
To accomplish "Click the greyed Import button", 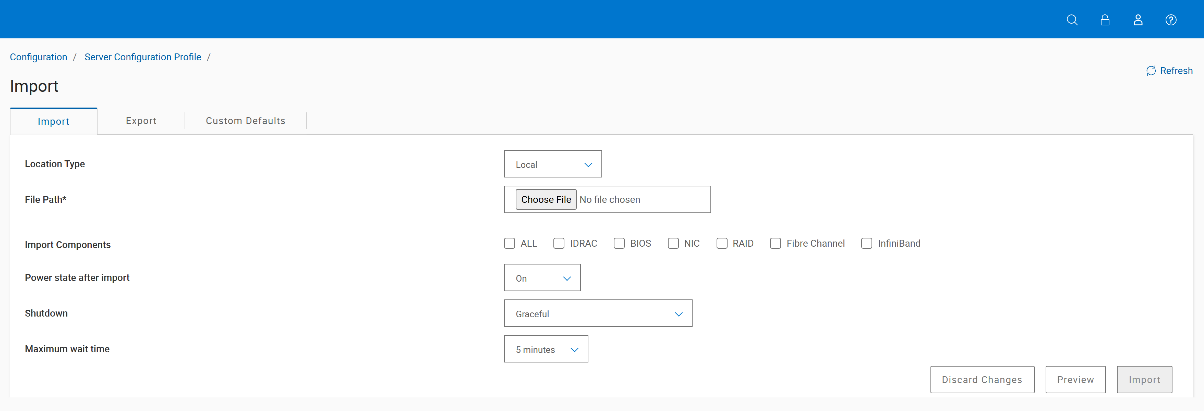I will [1144, 379].
